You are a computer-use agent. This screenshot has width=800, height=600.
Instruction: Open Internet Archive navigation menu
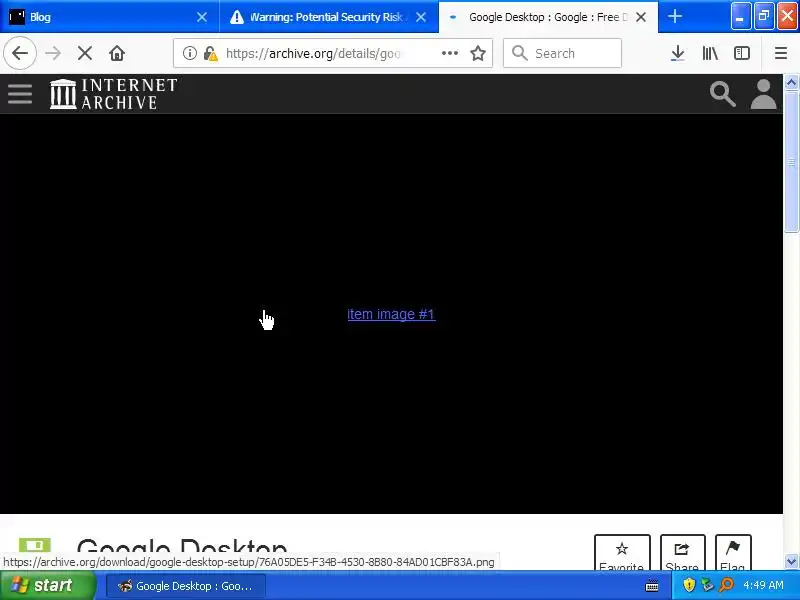click(x=20, y=94)
